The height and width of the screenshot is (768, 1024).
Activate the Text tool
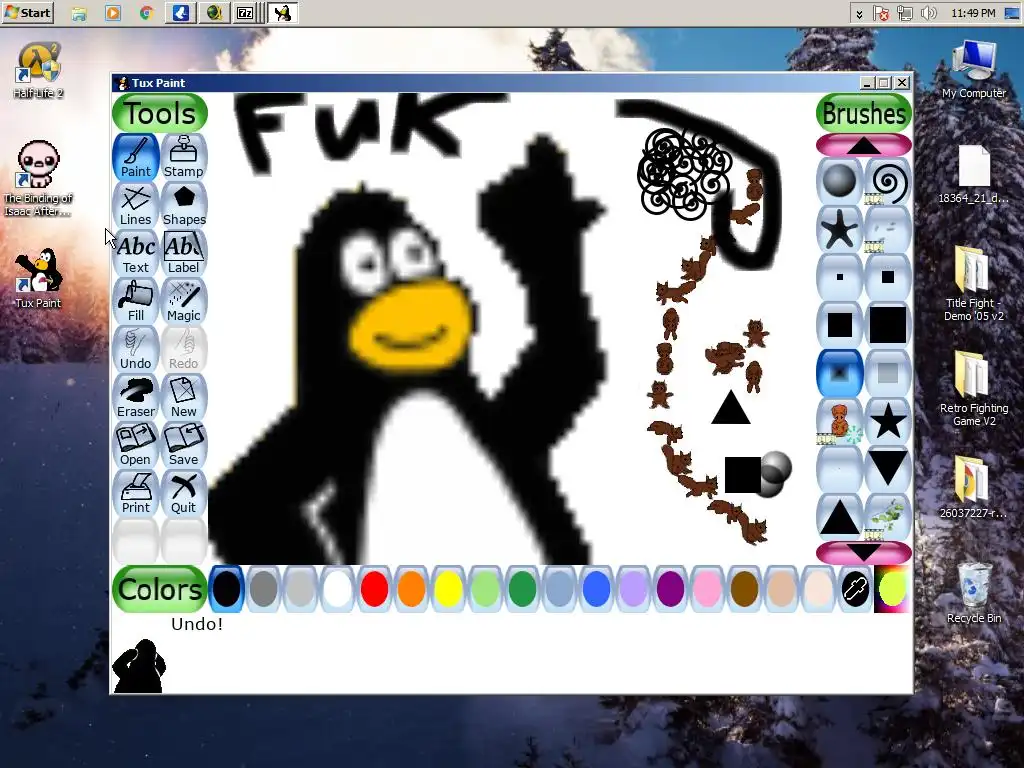136,253
